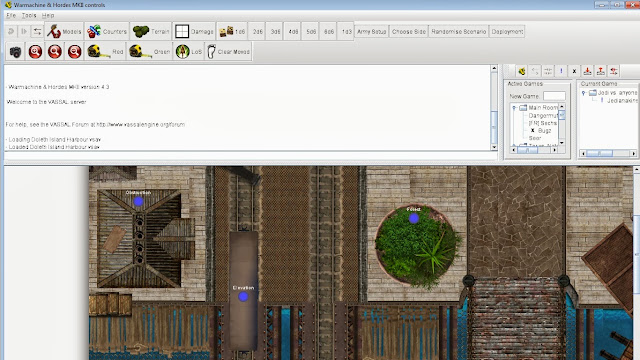The width and height of the screenshot is (640, 360).
Task: Click chat log scrollbar down arrow
Action: click(x=494, y=147)
